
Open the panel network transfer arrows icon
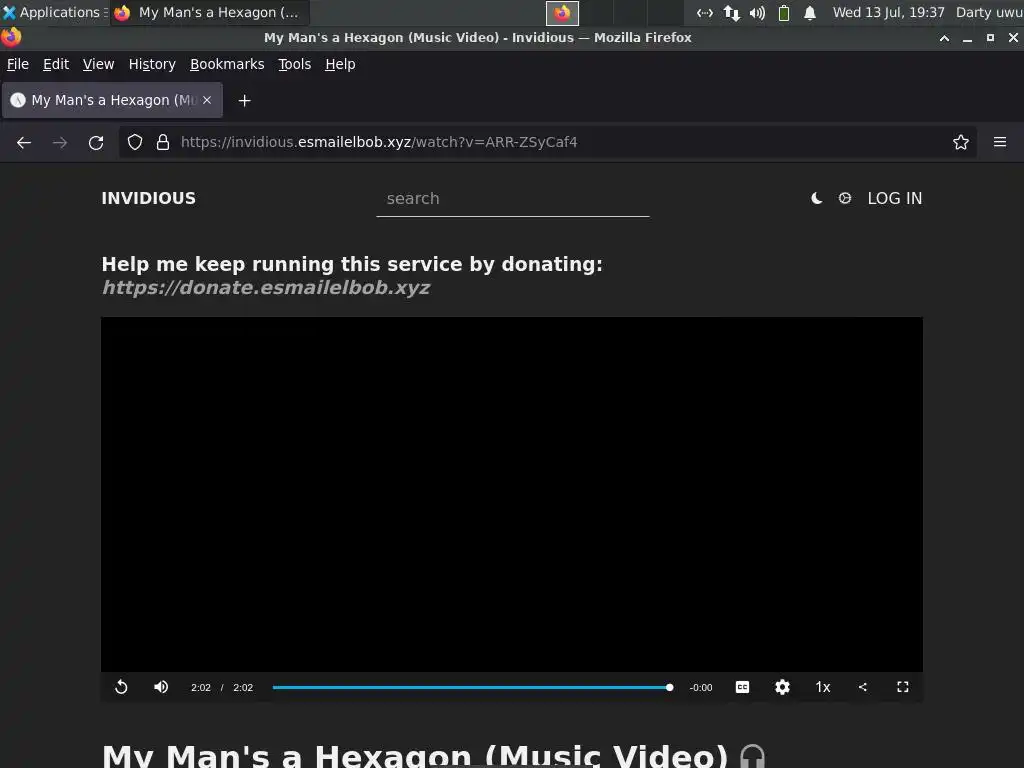(731, 12)
